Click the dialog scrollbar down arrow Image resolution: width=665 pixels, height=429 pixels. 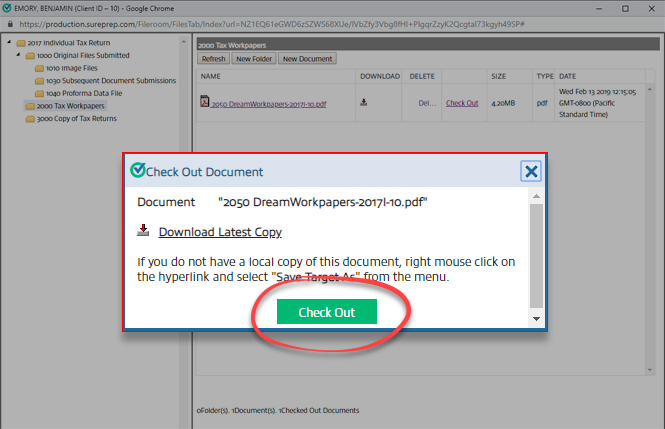[536, 319]
